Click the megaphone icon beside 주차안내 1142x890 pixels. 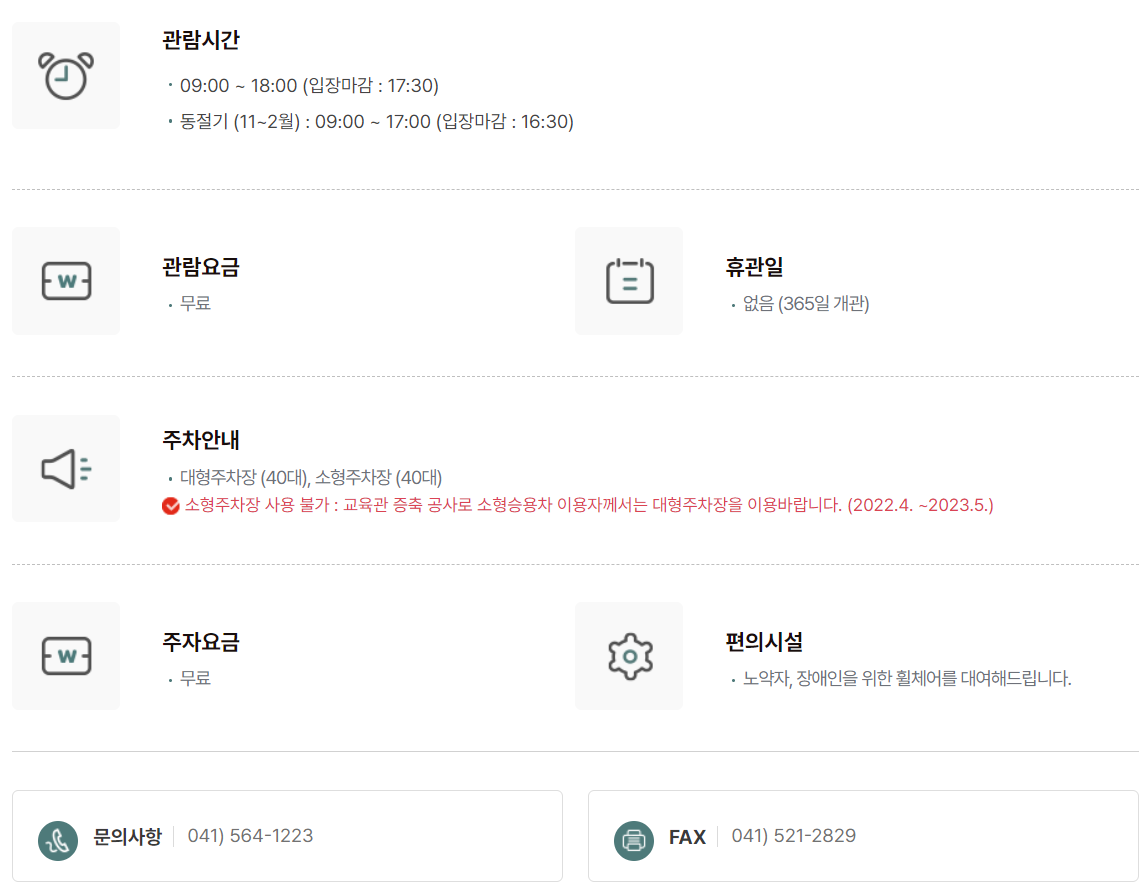66,468
